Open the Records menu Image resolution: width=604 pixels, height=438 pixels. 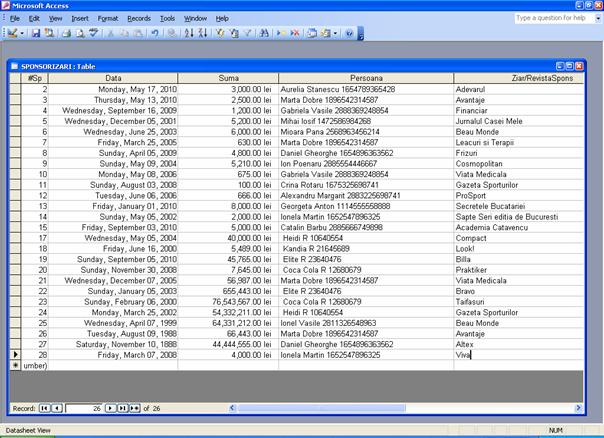pyautogui.click(x=139, y=18)
